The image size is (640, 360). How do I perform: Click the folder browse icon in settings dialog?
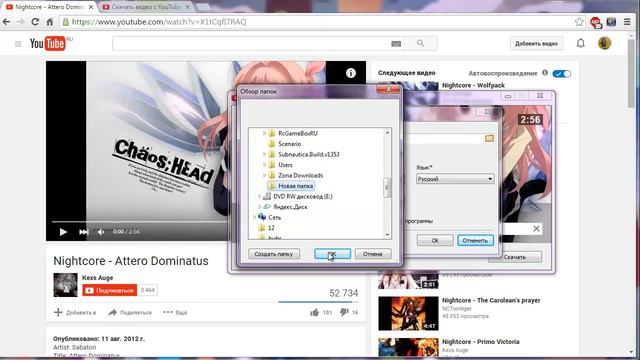pos(489,138)
